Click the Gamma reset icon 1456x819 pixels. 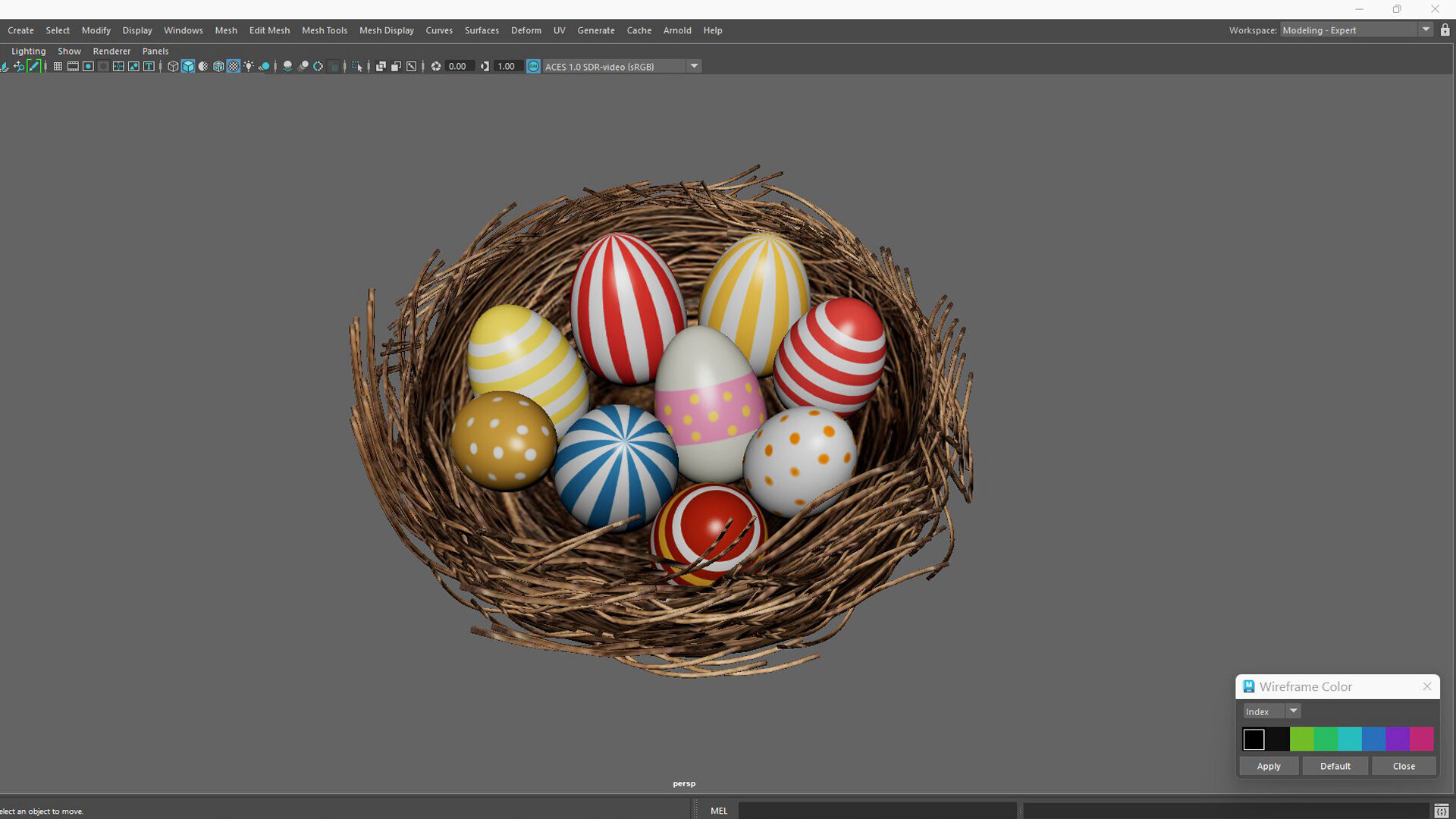[x=485, y=66]
